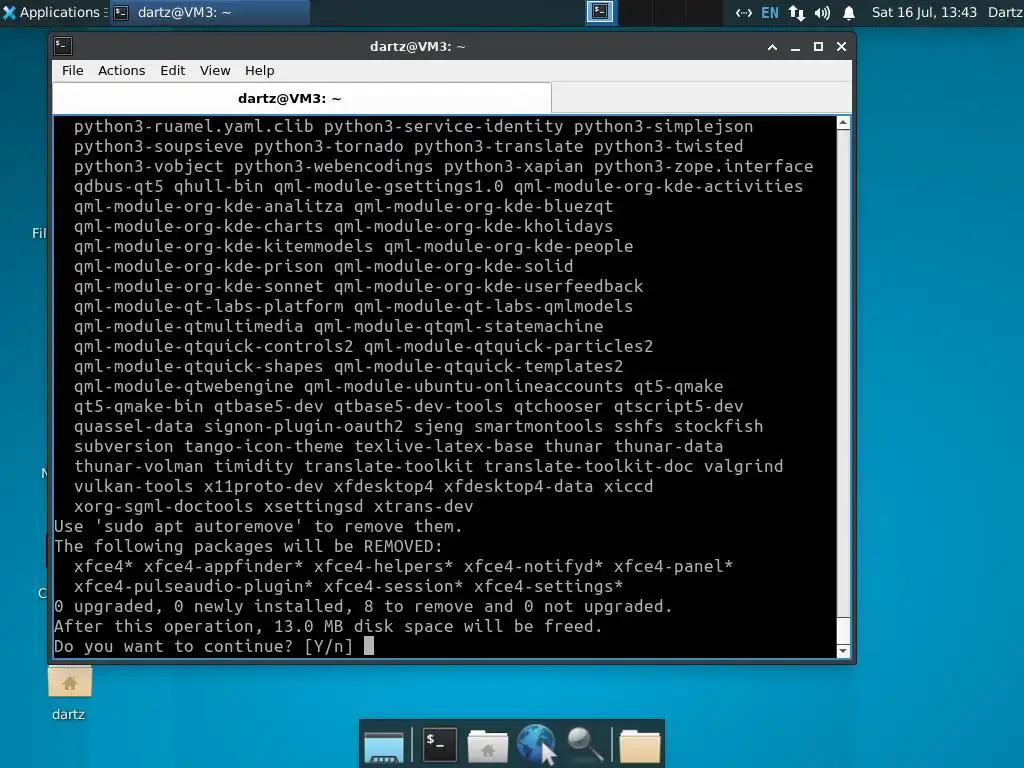The width and height of the screenshot is (1024, 768).
Task: Open the folder icon at dock end
Action: 639,746
